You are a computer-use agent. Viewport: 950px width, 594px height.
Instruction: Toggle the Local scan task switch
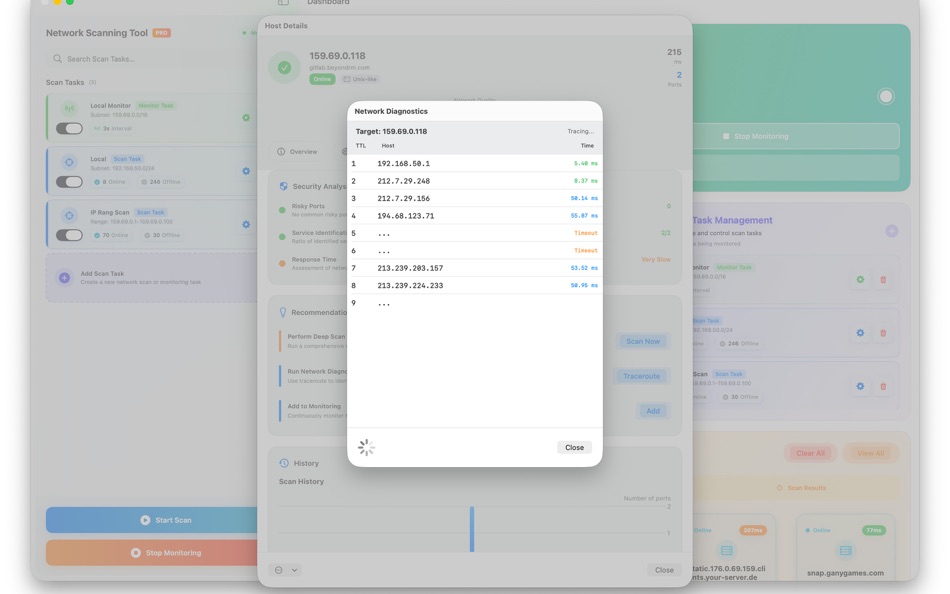pos(69,182)
